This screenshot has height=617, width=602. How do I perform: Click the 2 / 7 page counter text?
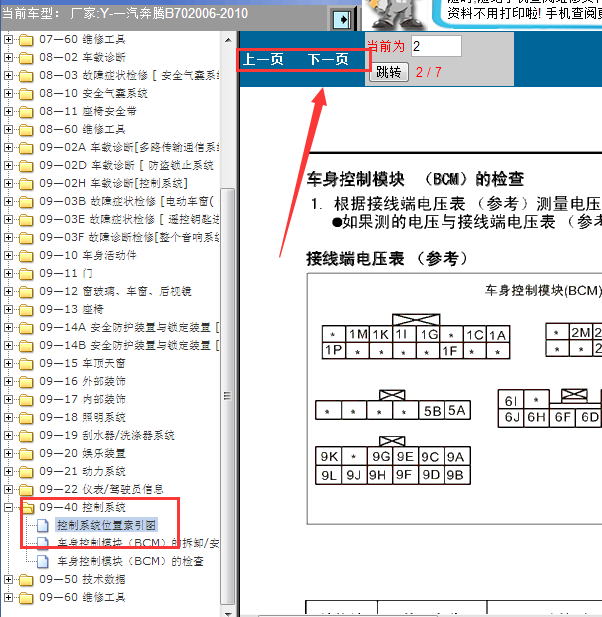[429, 72]
